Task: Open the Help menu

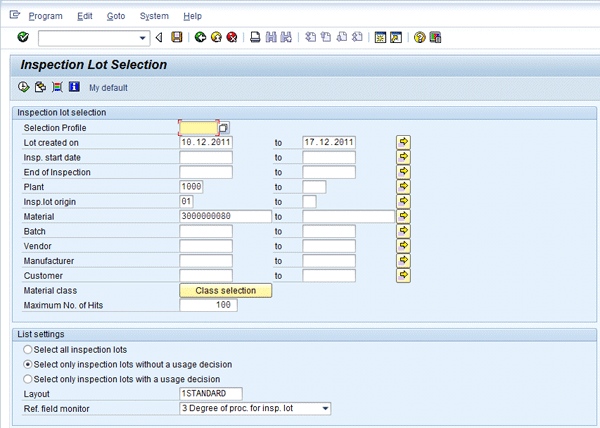Action: [192, 16]
